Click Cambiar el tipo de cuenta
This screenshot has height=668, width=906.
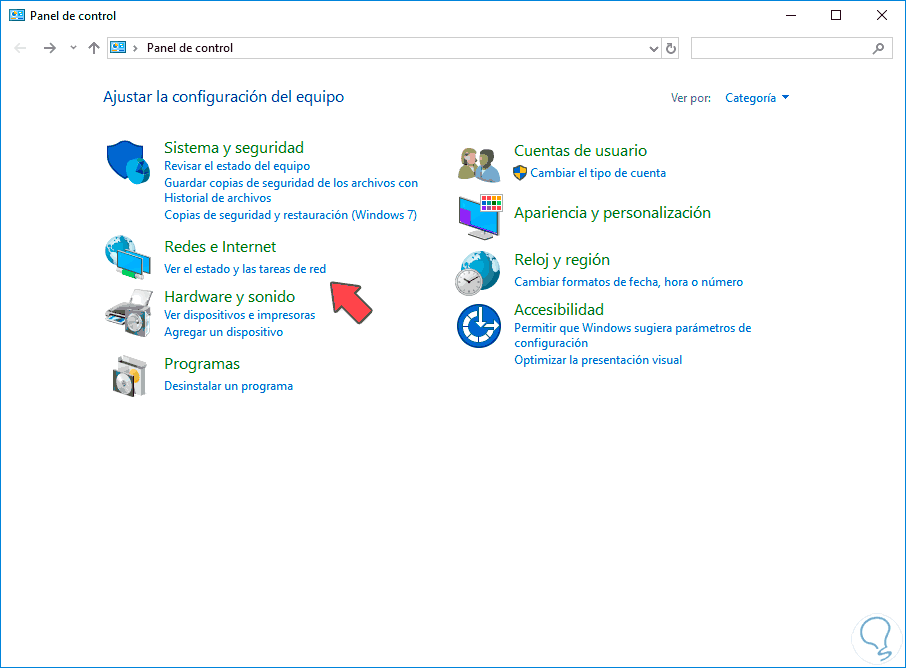point(598,173)
